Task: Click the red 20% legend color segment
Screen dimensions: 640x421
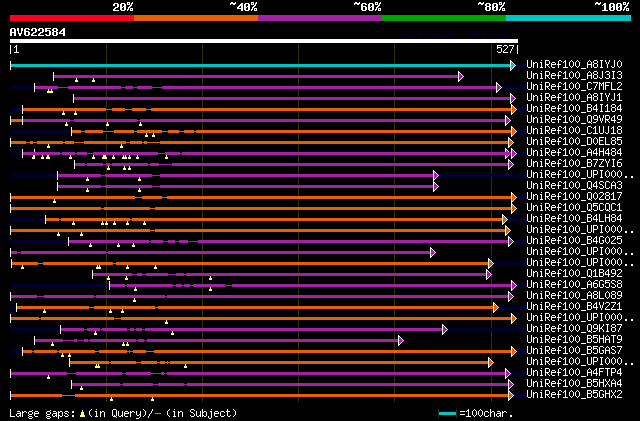Action: coord(72,18)
